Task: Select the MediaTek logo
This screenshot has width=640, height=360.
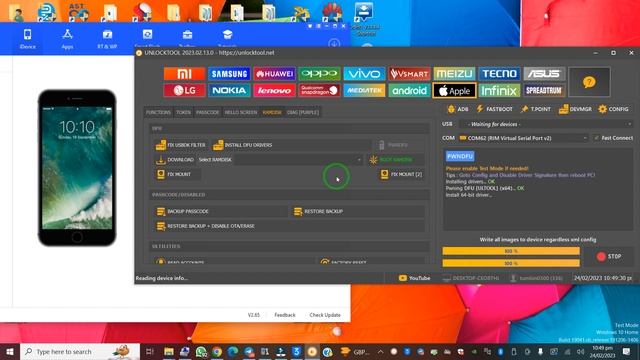Action: tap(364, 91)
